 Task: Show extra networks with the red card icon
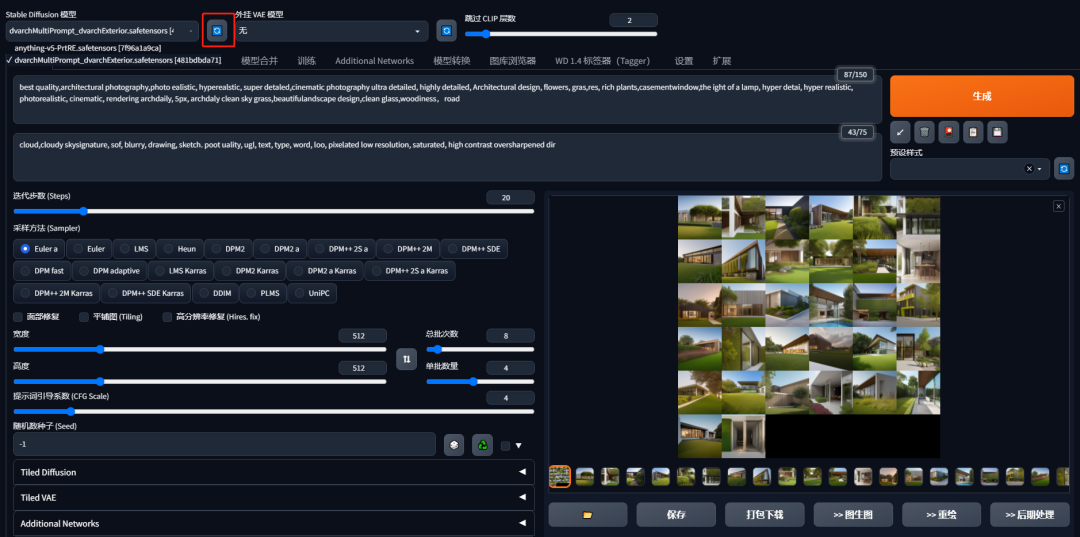click(949, 132)
